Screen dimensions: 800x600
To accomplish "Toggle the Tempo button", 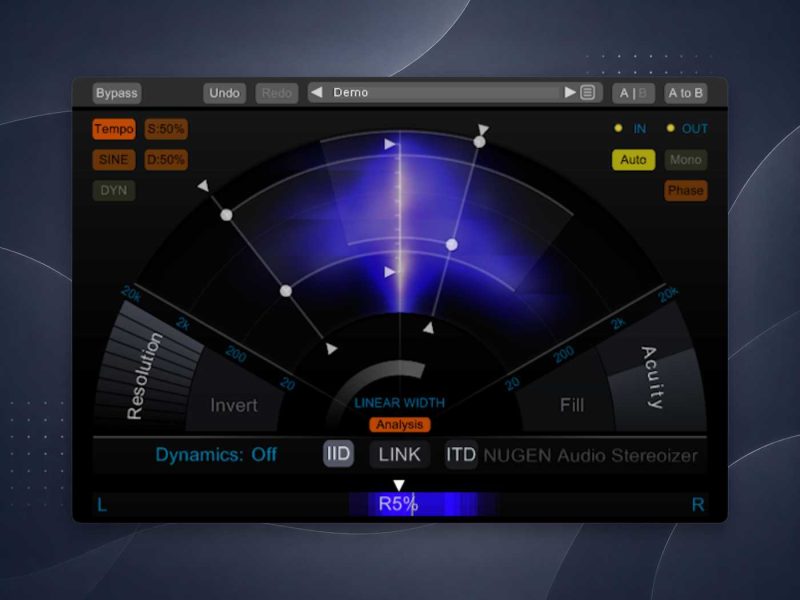I will 114,129.
